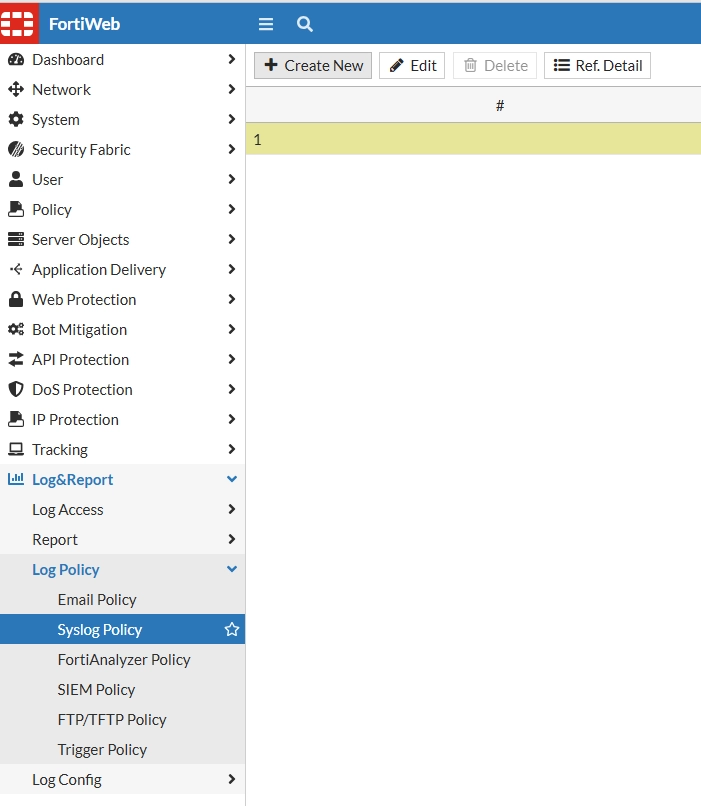Expand the Policy chevron

point(232,209)
